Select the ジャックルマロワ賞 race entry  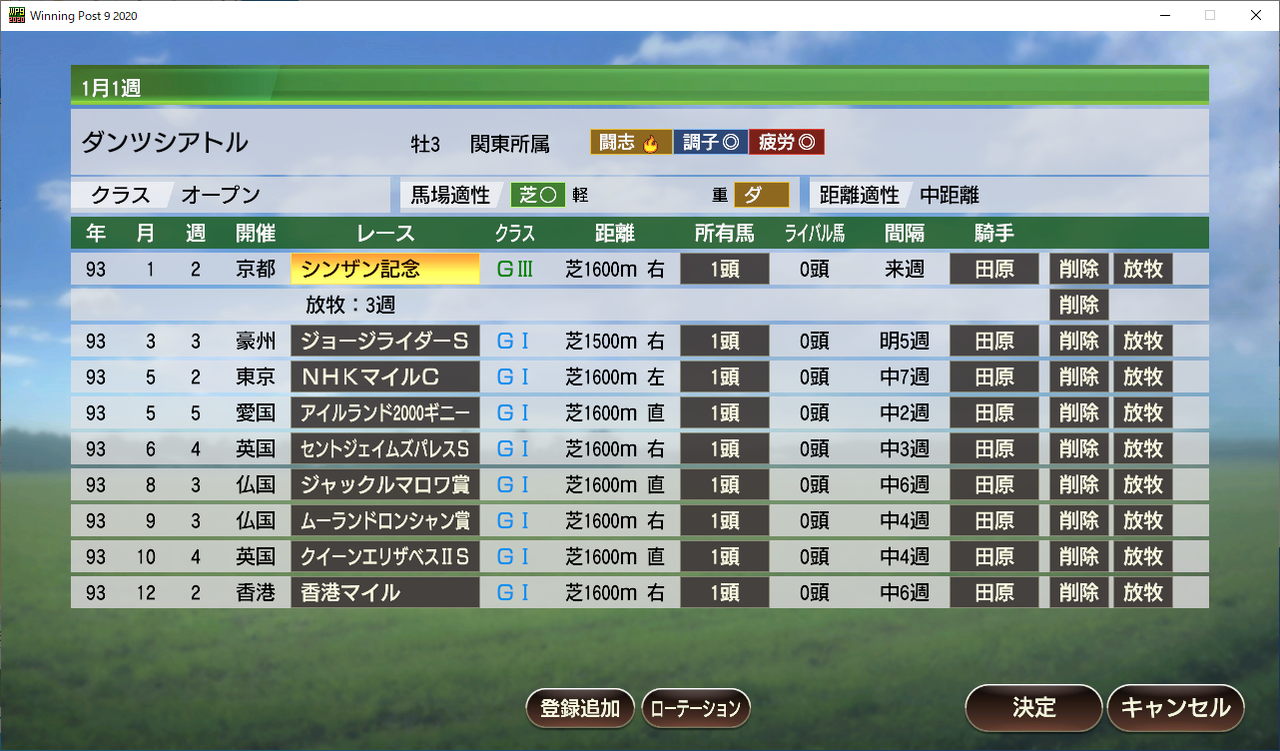[385, 485]
